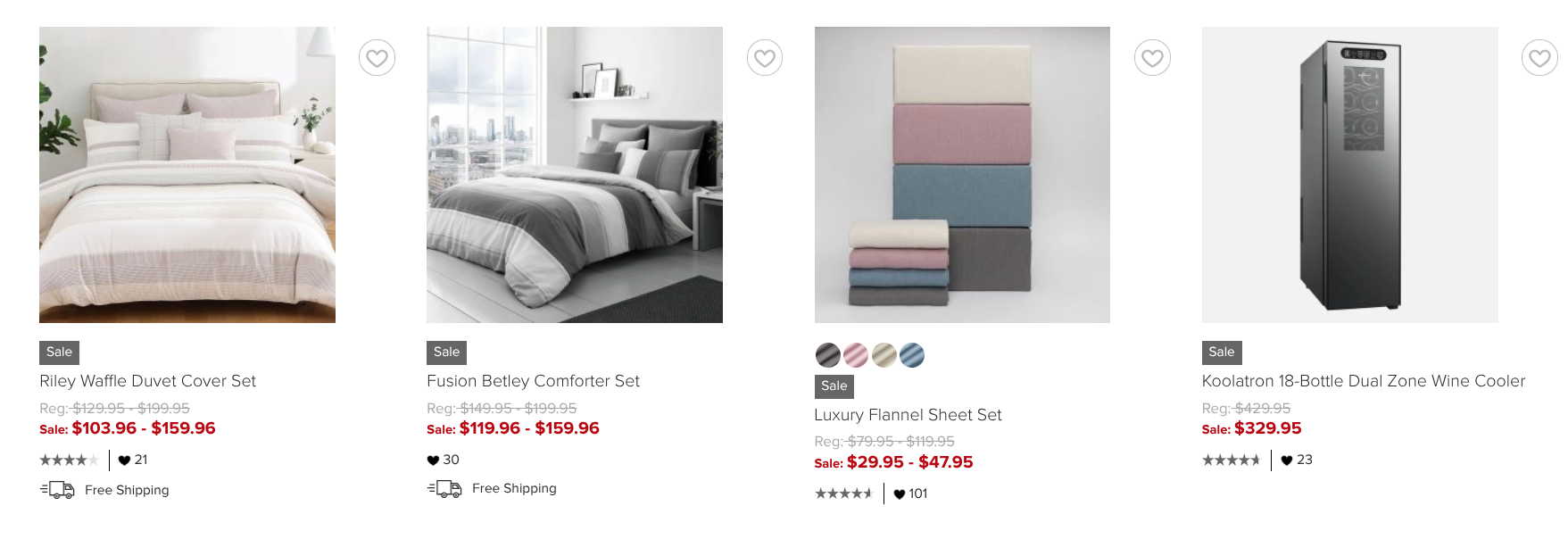Select the grey flannel color swatch

(x=828, y=355)
